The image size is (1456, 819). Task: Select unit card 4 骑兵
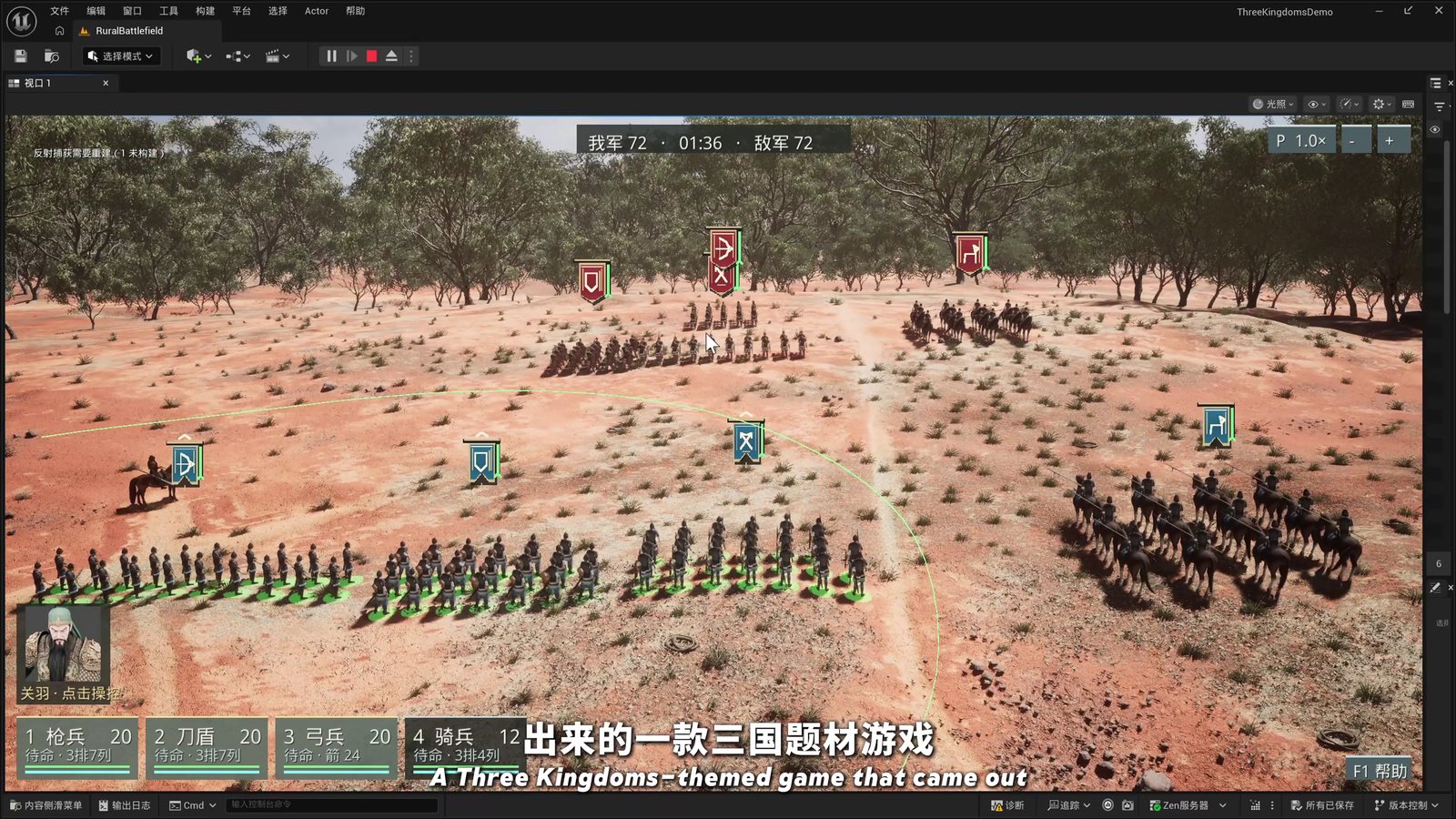pyautogui.click(x=466, y=748)
